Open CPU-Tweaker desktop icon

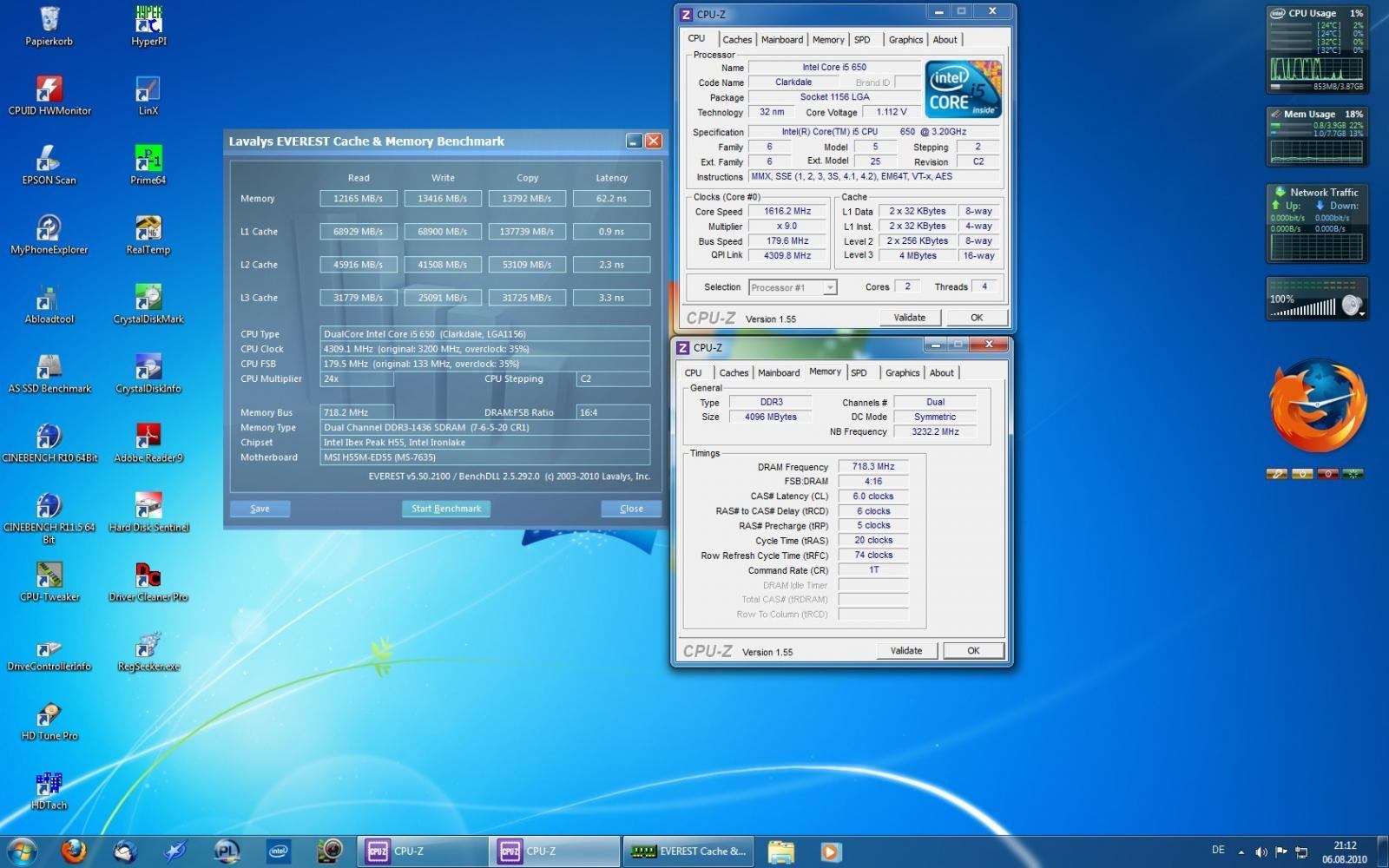49,582
